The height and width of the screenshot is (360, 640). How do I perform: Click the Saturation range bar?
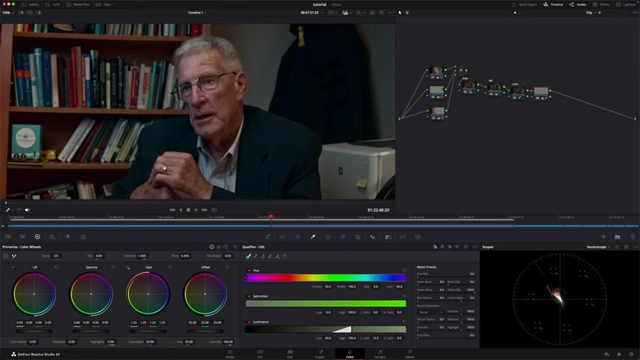[326, 303]
